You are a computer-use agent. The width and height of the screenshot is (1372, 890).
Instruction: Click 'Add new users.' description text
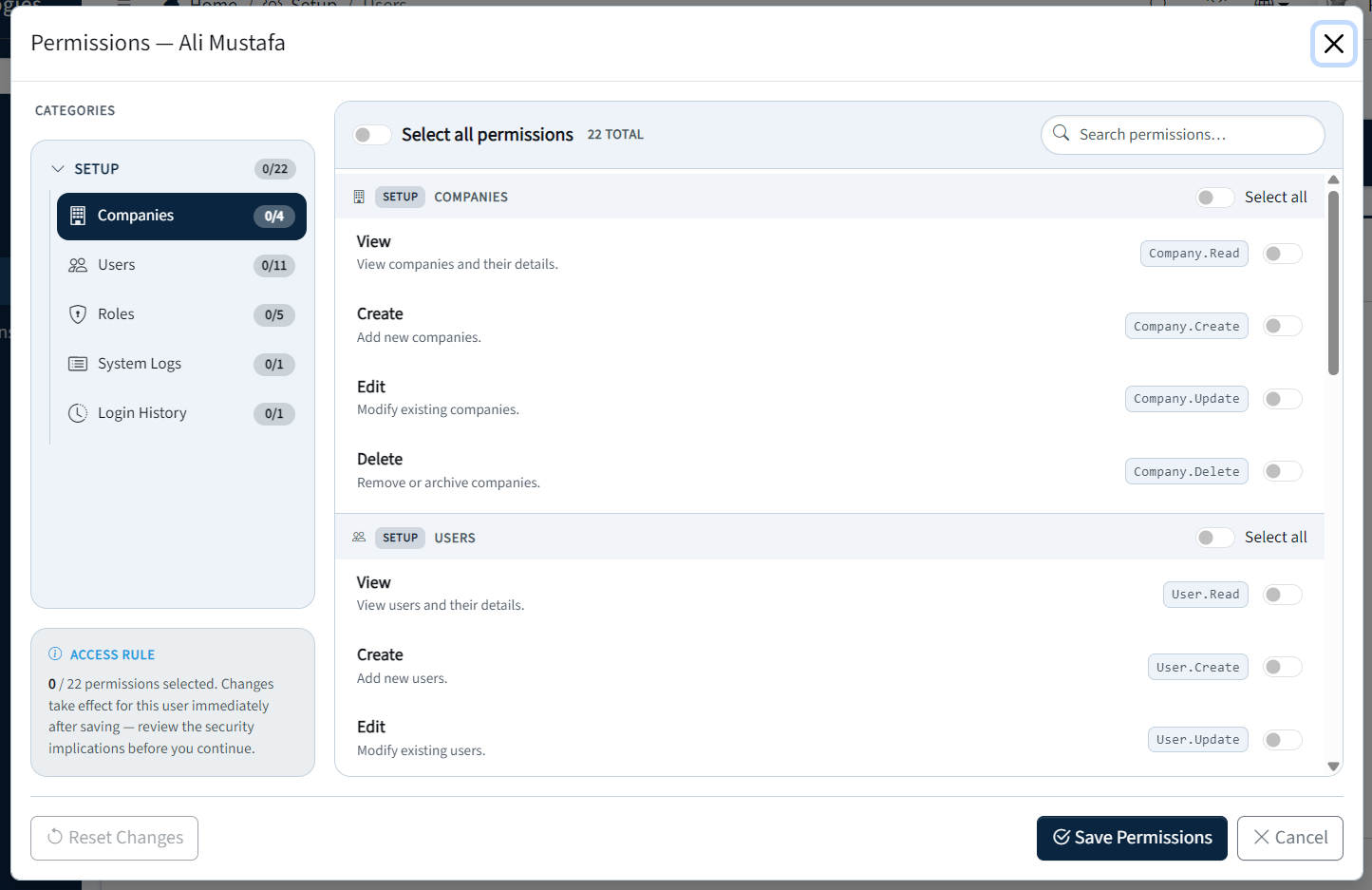pyautogui.click(x=402, y=678)
